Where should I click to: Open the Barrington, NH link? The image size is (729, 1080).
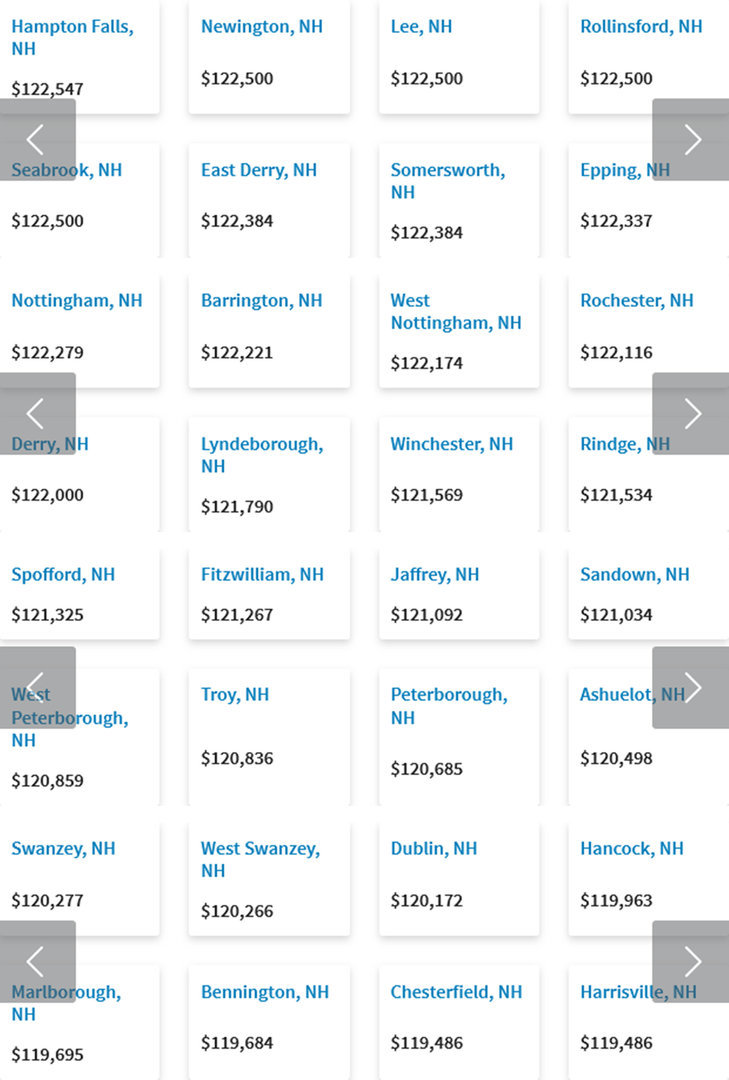[x=262, y=300]
